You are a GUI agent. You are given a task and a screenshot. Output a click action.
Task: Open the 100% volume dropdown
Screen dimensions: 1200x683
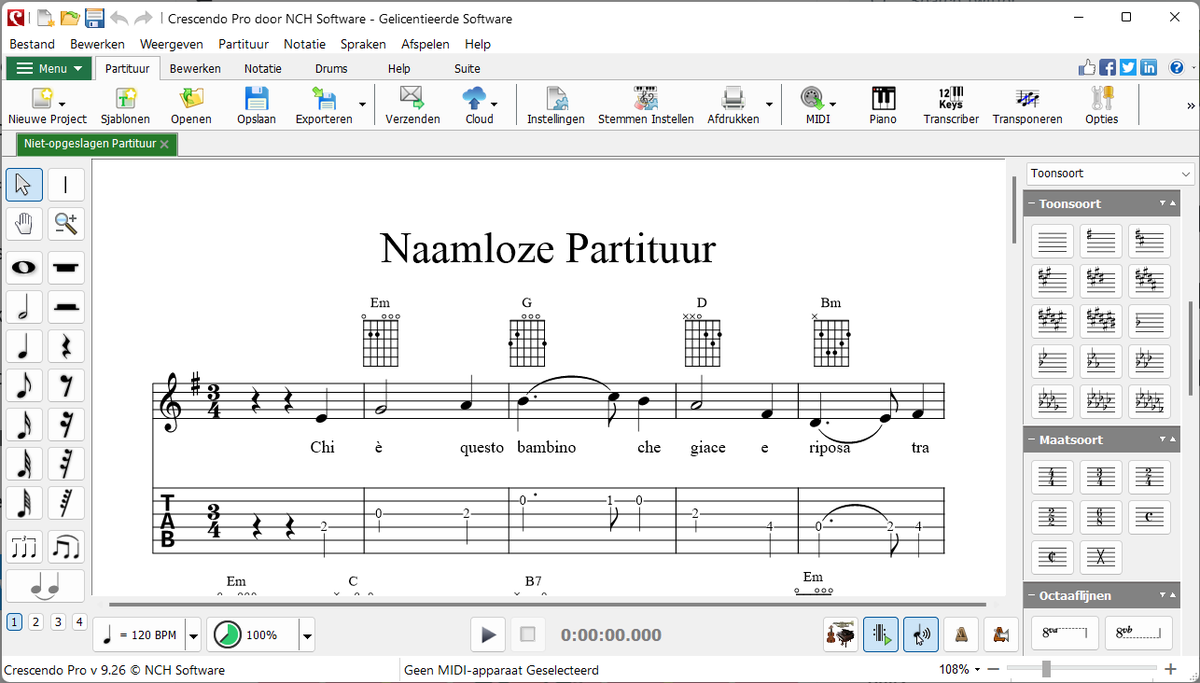pyautogui.click(x=308, y=635)
